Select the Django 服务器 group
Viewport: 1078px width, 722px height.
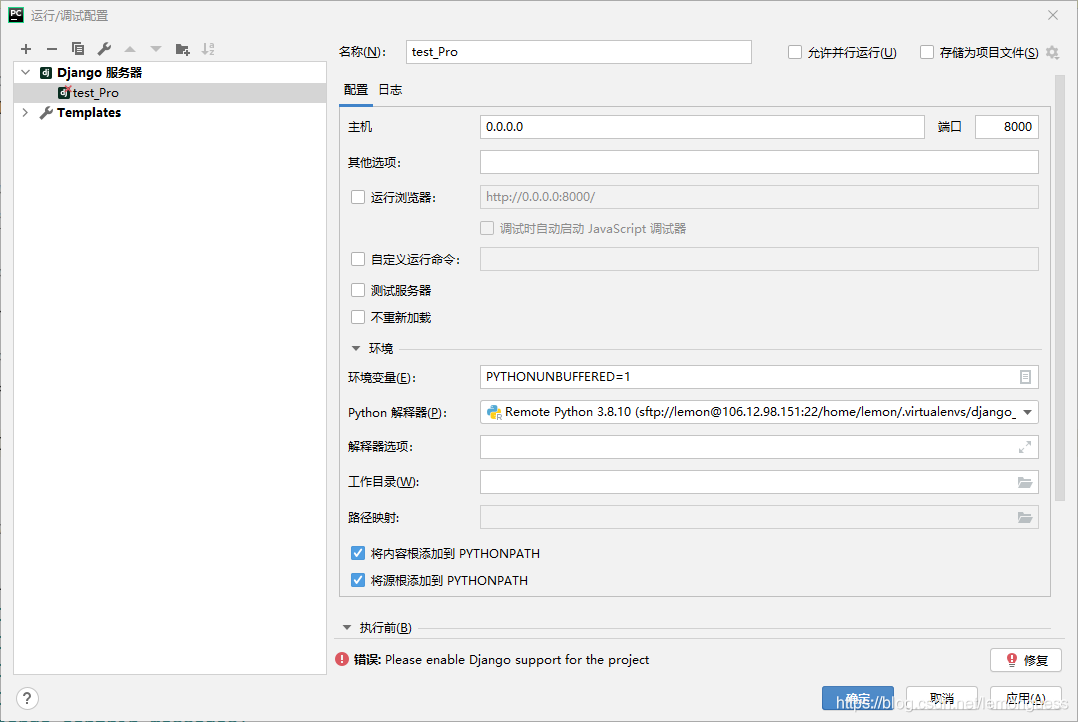coord(99,72)
